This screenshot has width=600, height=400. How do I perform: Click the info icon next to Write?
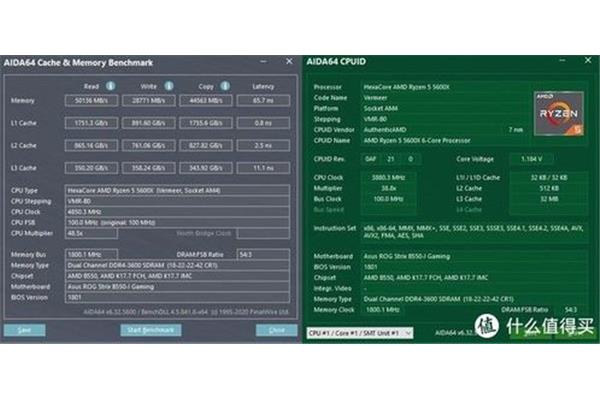click(x=169, y=86)
